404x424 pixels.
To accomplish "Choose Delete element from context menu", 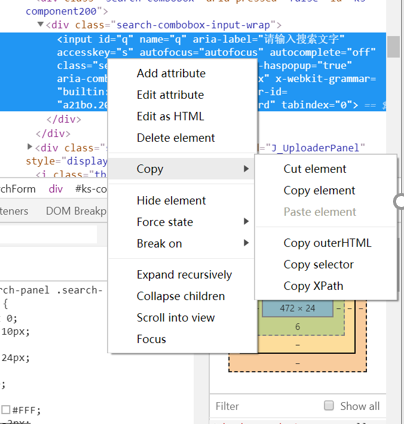I will click(183, 138).
